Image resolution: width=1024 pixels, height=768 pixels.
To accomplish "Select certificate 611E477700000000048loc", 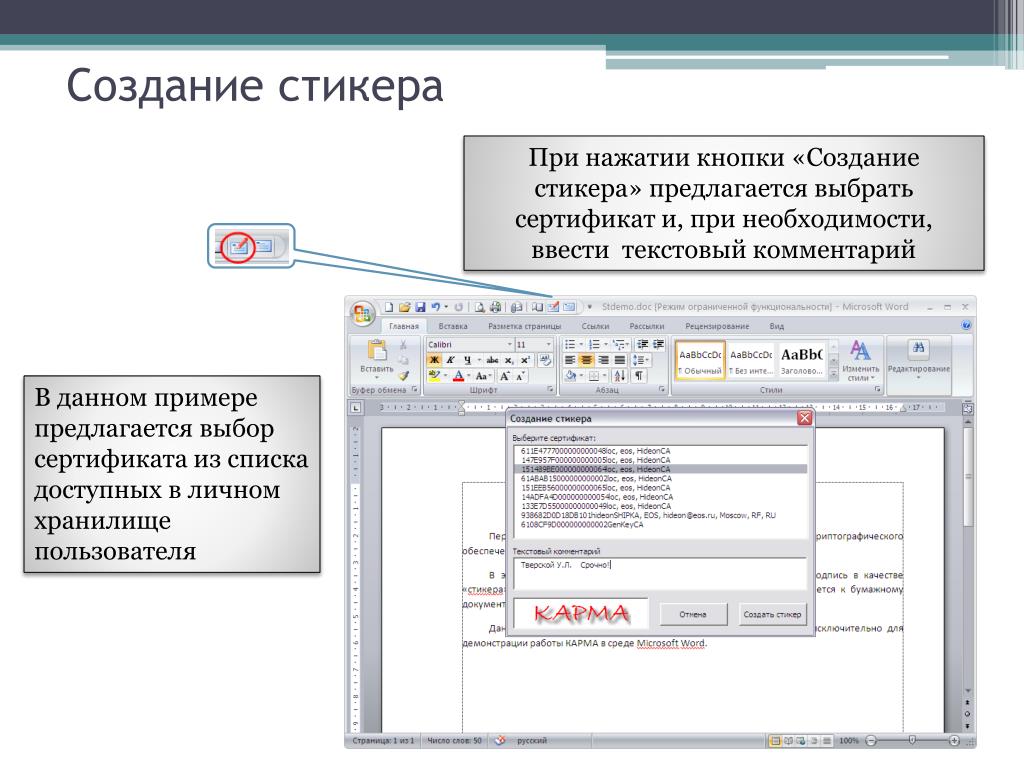I will (x=660, y=451).
